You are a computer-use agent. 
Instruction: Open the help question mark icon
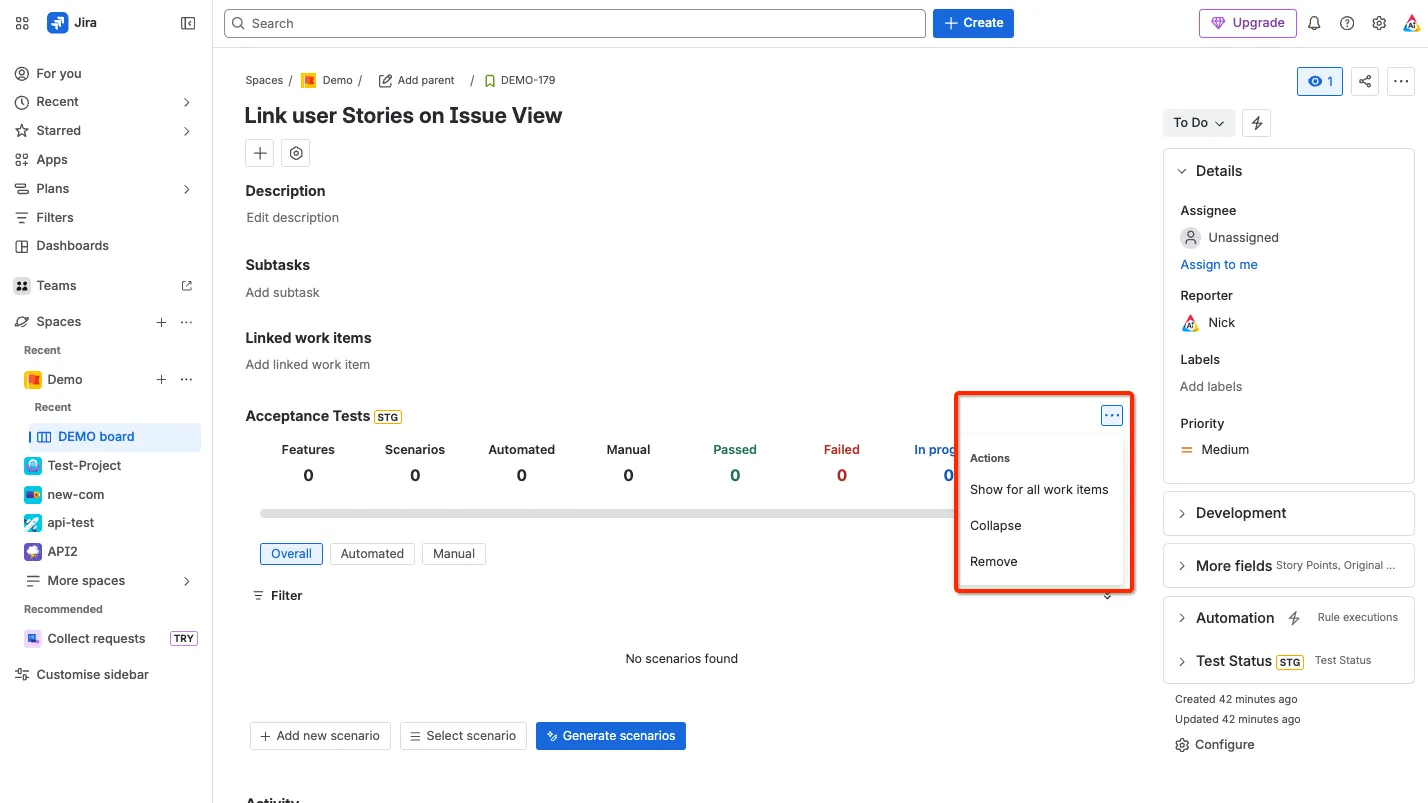coord(1347,23)
